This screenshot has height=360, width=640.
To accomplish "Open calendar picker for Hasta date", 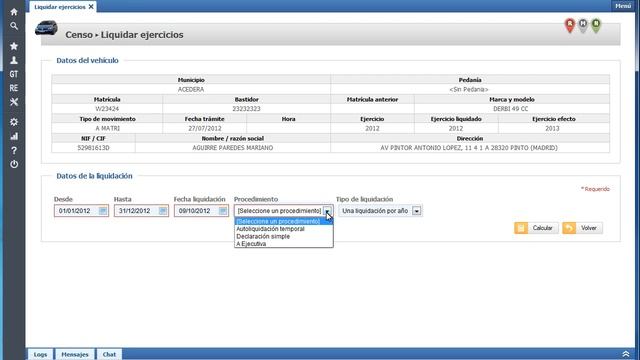I will (x=162, y=211).
